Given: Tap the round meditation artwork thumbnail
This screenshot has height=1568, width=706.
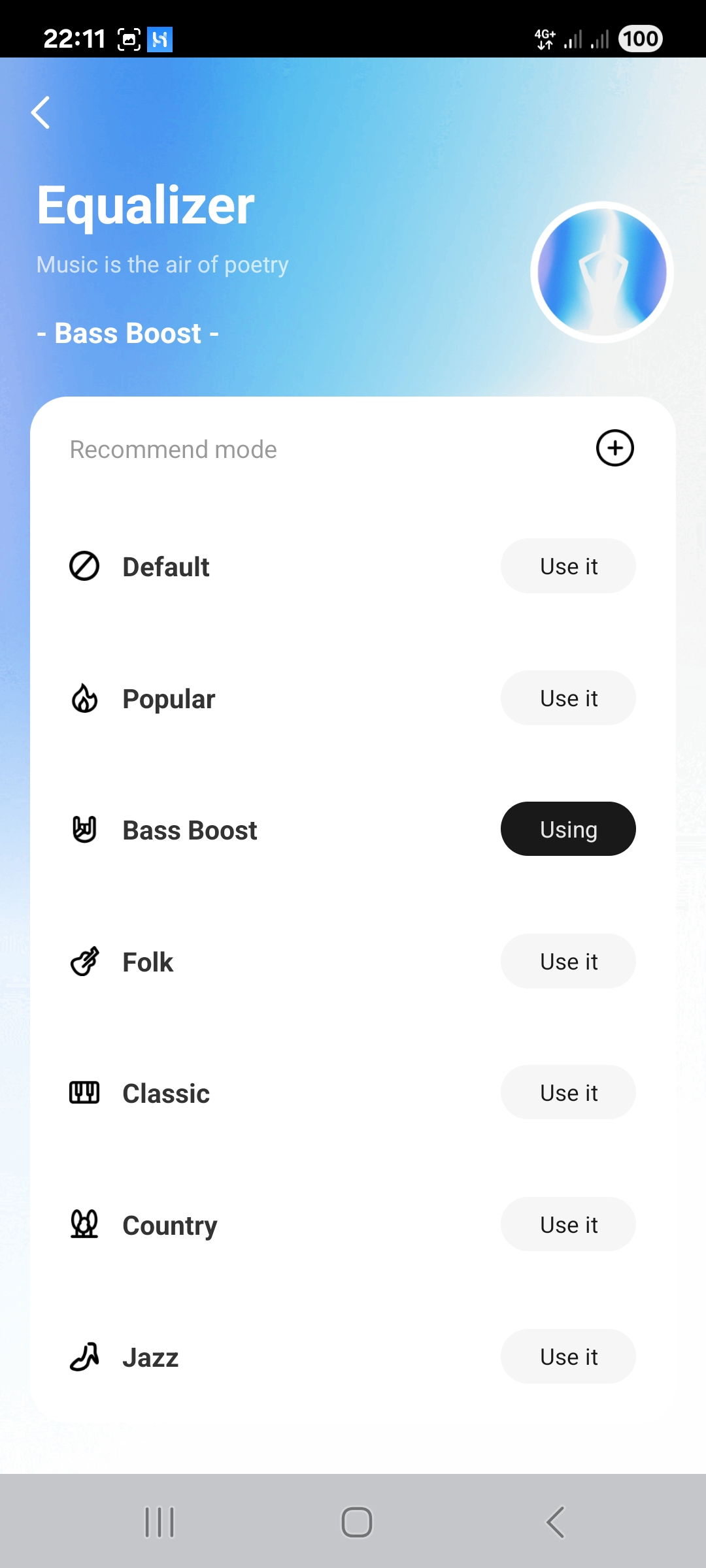Looking at the screenshot, I should (602, 272).
